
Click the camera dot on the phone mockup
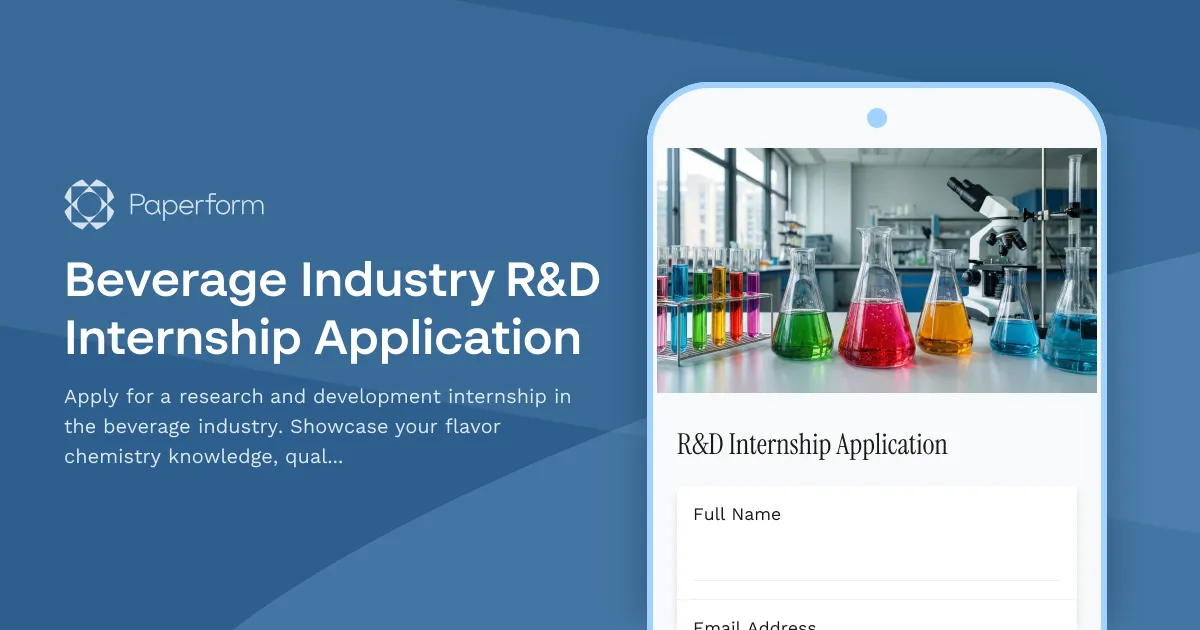876,117
